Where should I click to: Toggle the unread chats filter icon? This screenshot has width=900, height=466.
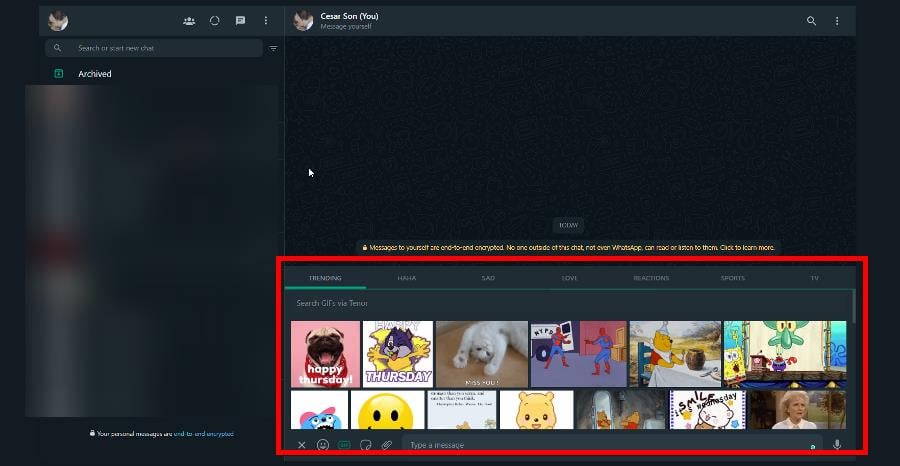click(x=273, y=49)
